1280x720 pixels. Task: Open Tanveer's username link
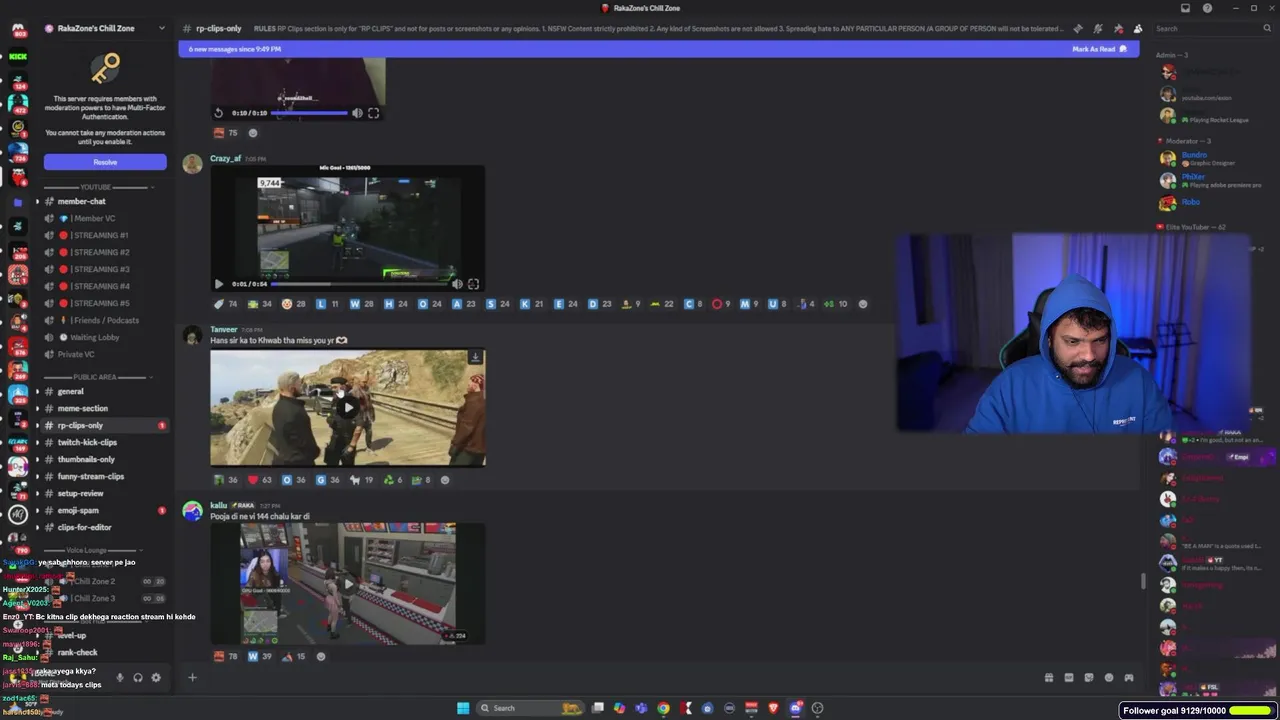pos(223,329)
